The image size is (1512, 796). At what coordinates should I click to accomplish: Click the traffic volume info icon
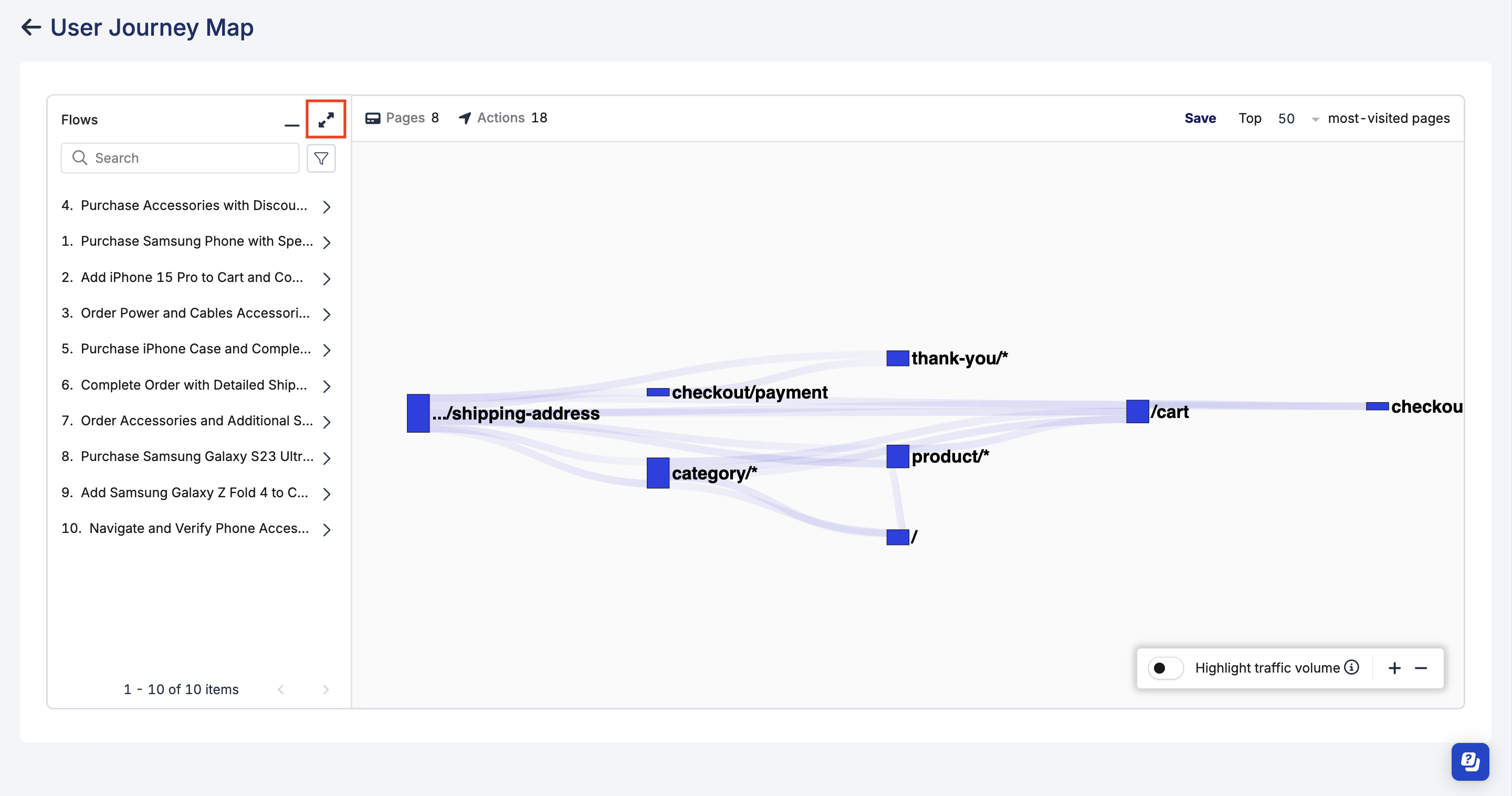tap(1352, 667)
